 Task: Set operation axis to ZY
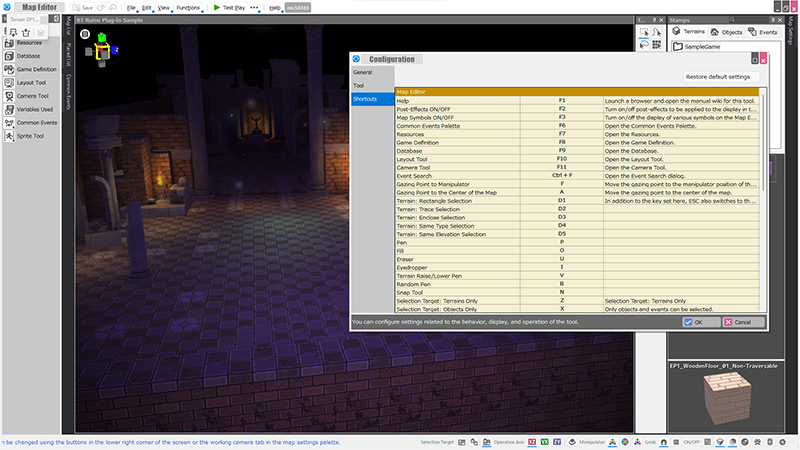tap(557, 442)
